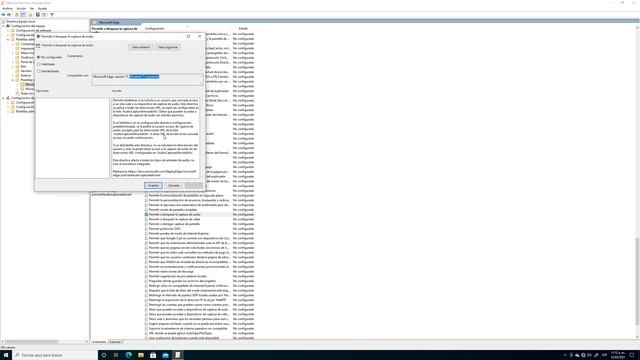Open the notification center icon
640x360 pixels.
click(x=632, y=355)
